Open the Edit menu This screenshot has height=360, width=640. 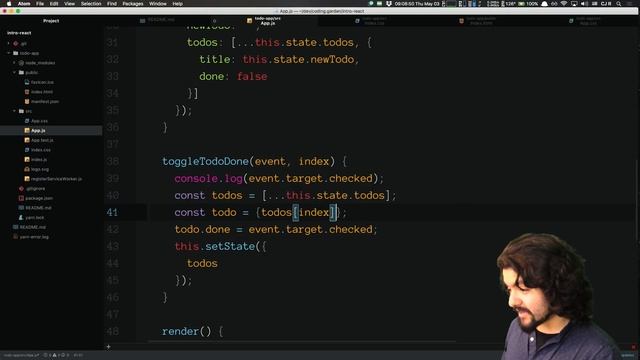(x=54, y=4)
